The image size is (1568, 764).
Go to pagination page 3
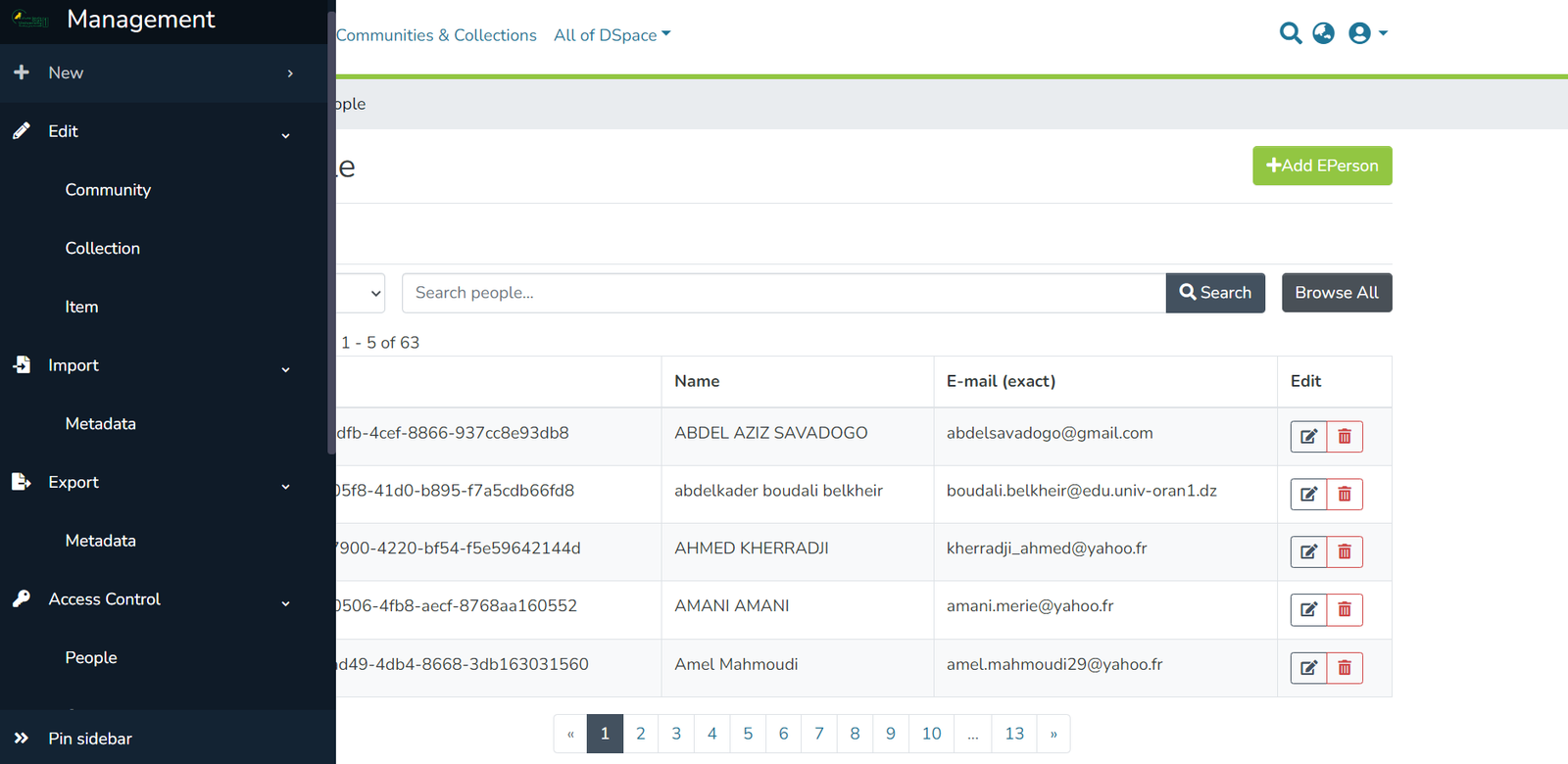point(676,734)
